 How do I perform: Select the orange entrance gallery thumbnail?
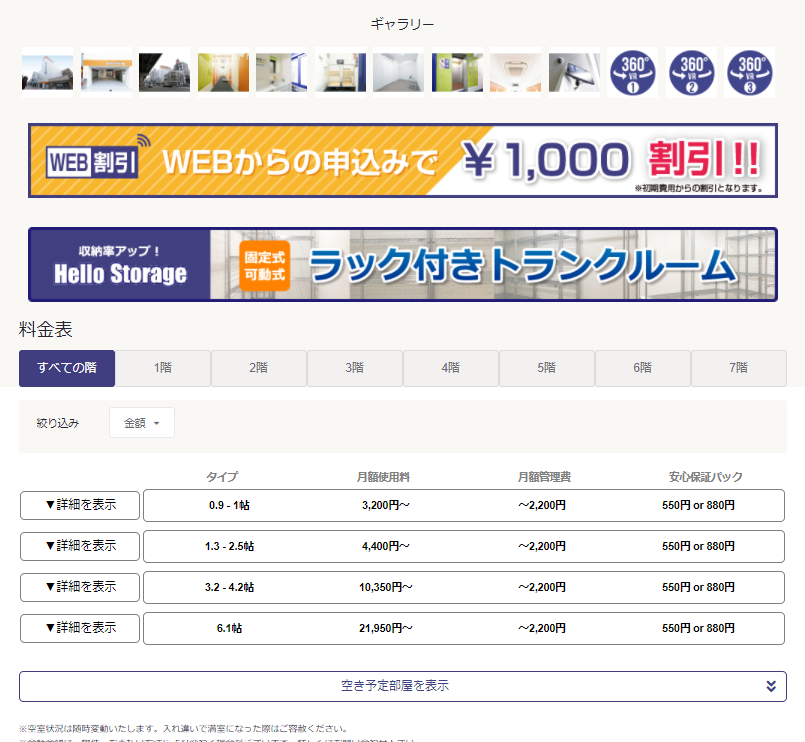106,72
